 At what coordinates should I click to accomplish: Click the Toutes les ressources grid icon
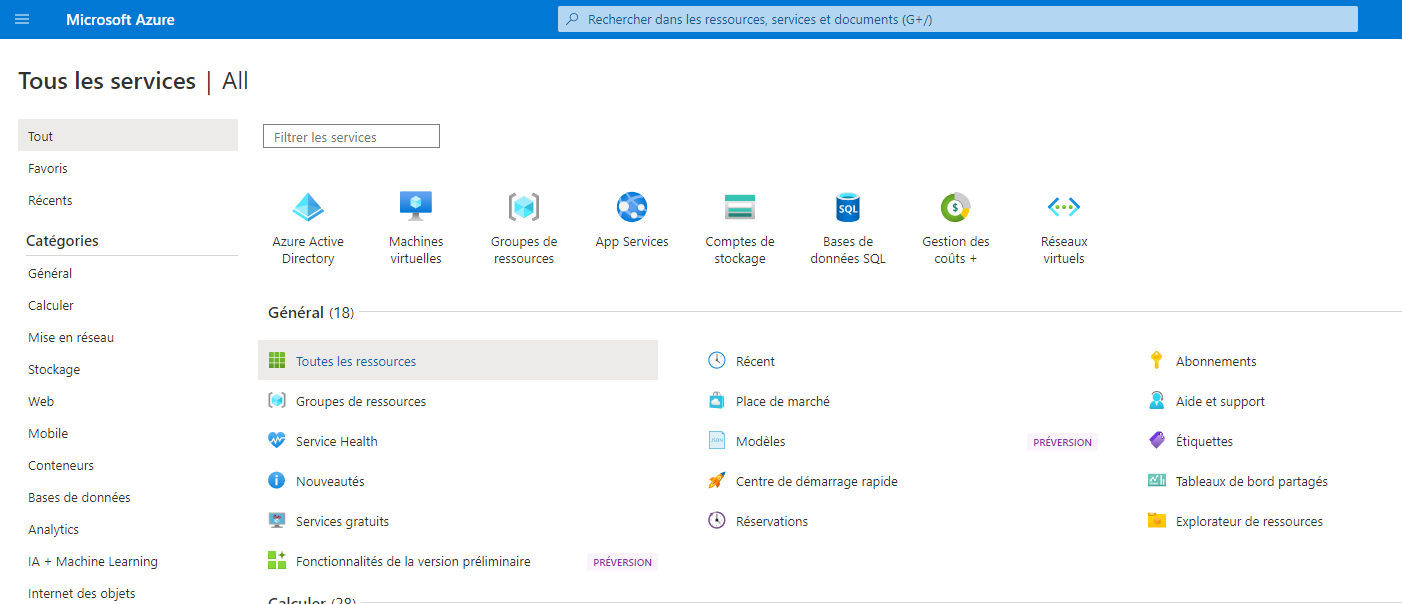tap(277, 361)
